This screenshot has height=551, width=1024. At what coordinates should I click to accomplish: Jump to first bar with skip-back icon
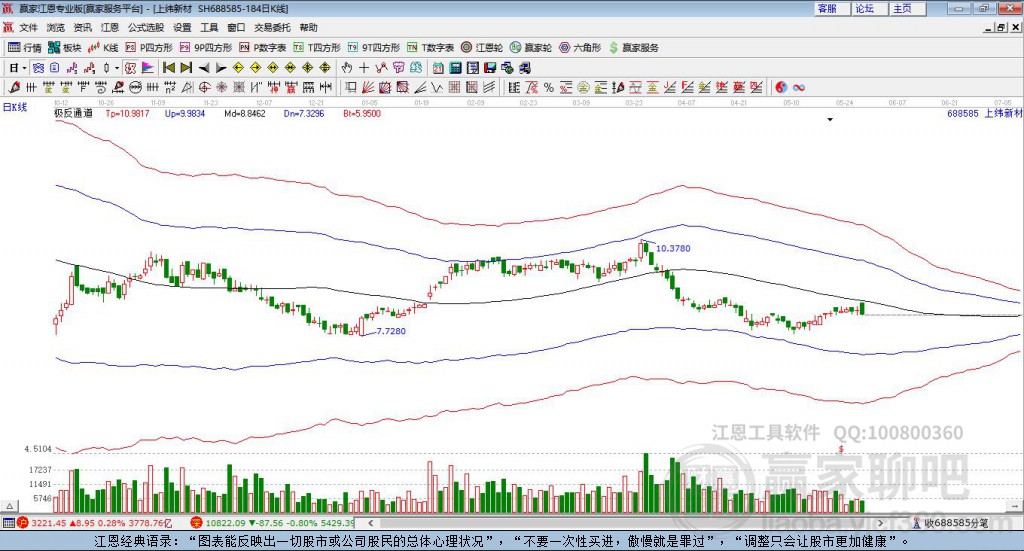168,68
